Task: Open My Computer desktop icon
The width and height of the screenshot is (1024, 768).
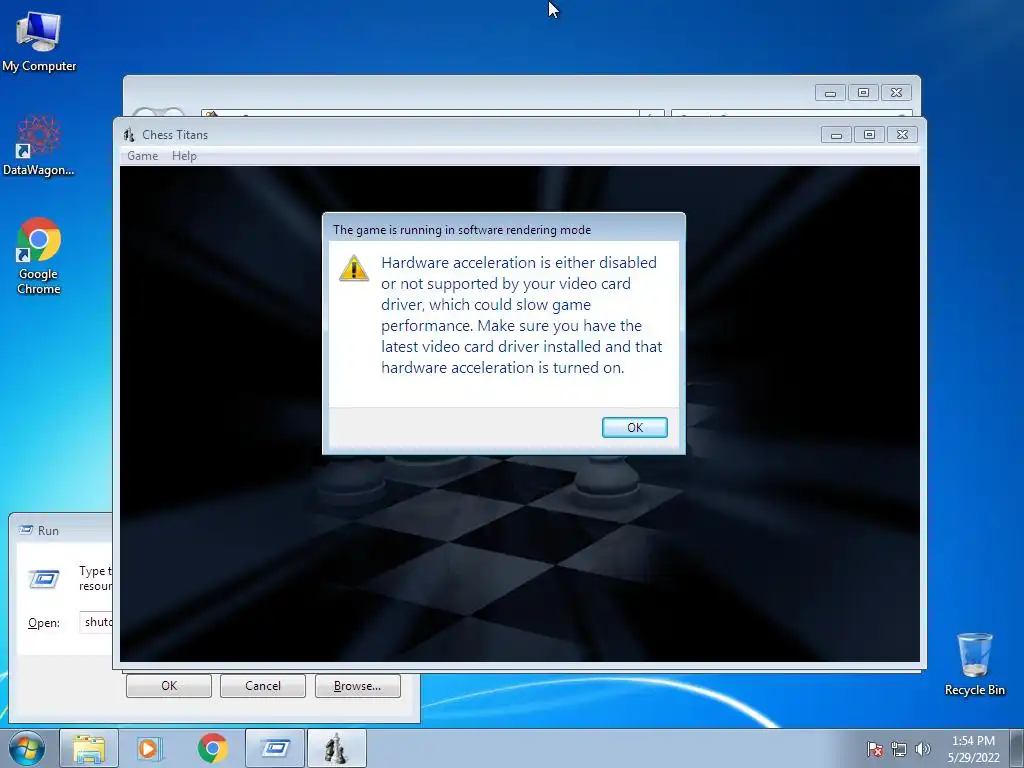Action: pos(39,40)
